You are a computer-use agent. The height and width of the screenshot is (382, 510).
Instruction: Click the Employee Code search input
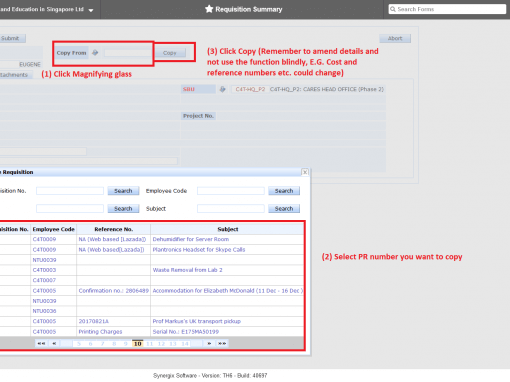point(231,191)
